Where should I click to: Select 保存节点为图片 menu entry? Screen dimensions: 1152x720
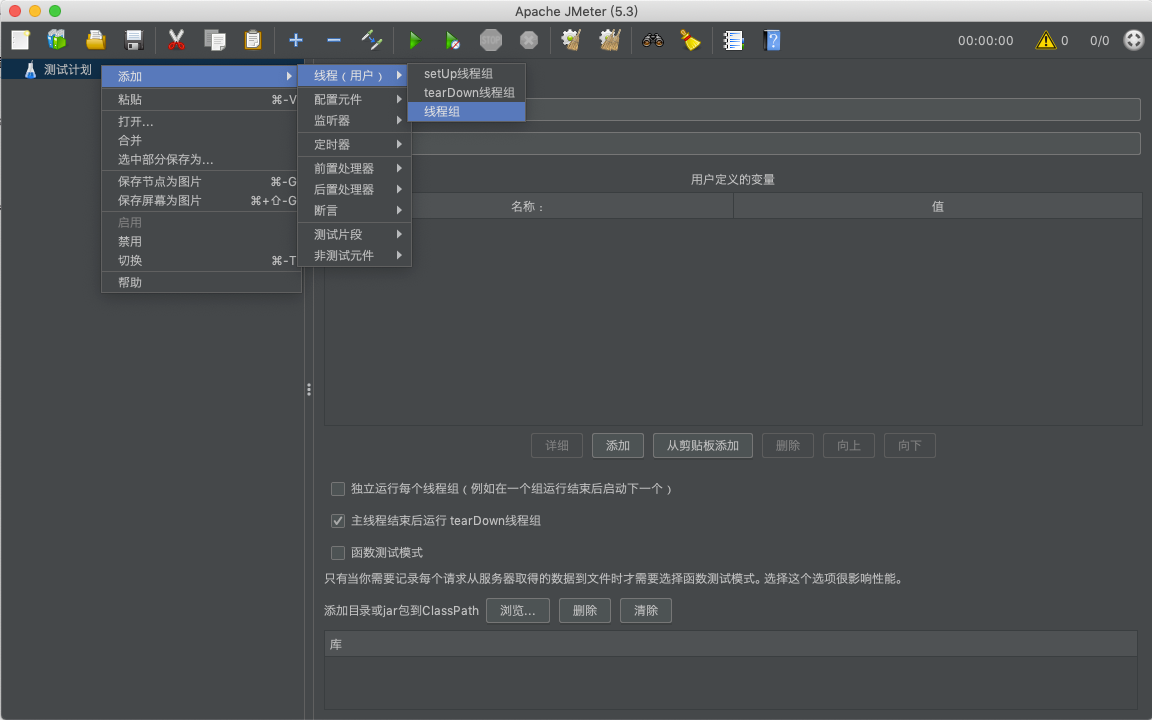[x=201, y=182]
